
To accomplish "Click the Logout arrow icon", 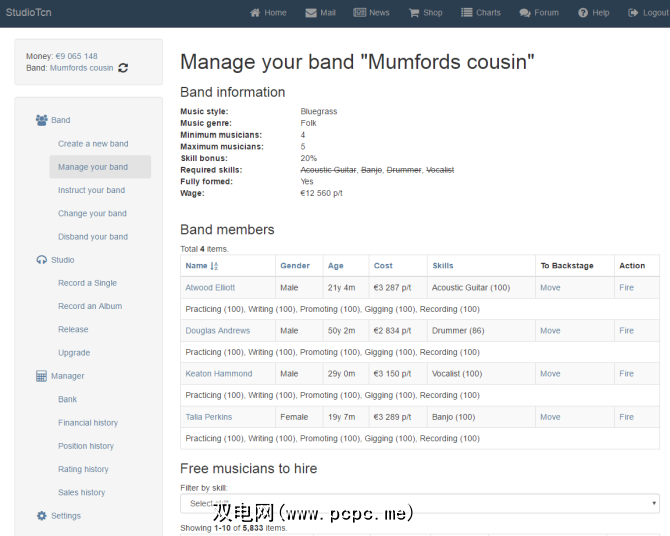I will point(633,13).
